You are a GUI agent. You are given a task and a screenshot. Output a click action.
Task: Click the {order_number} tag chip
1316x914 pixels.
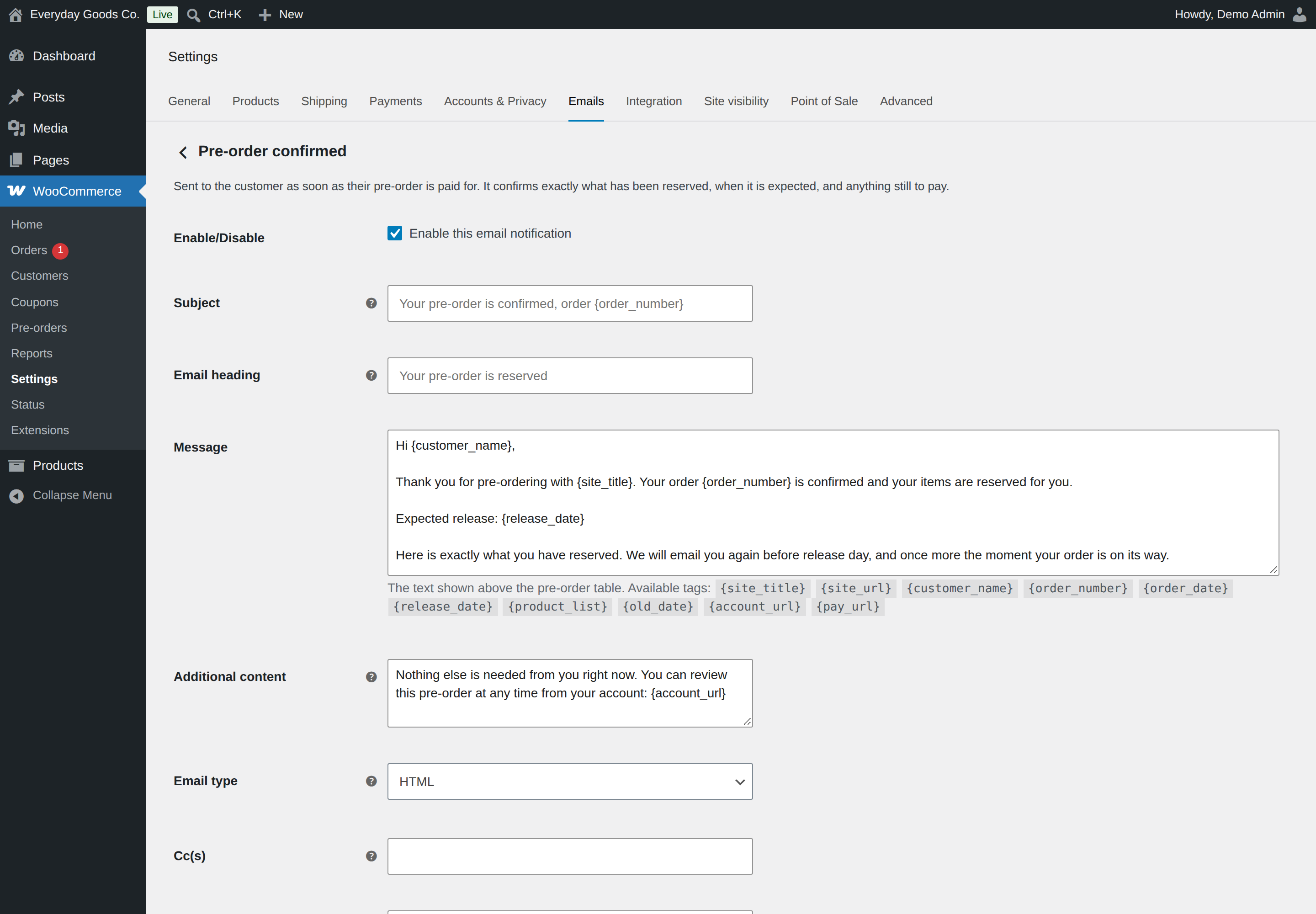(1078, 588)
